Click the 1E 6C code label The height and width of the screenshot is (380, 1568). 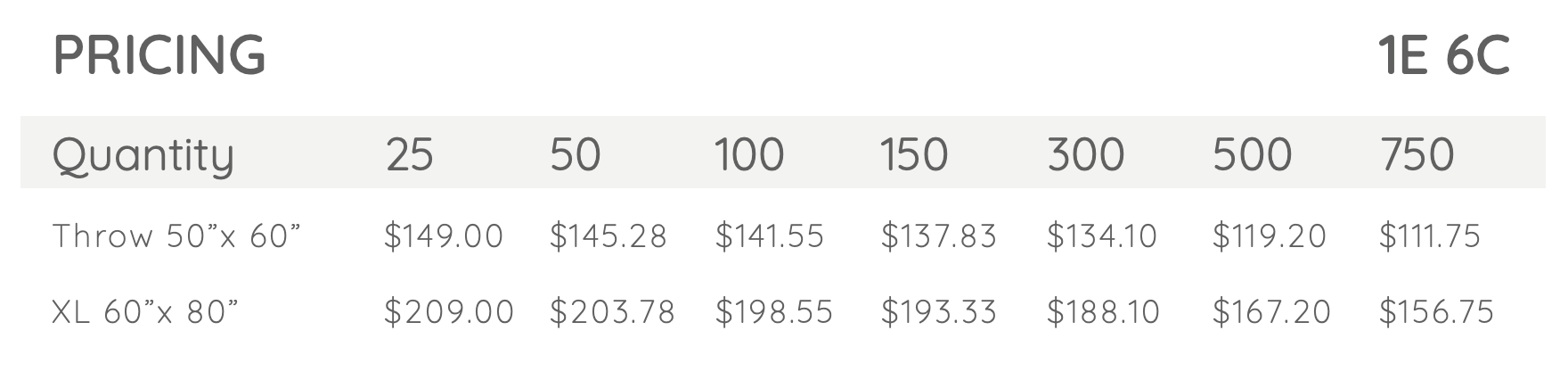click(1443, 54)
